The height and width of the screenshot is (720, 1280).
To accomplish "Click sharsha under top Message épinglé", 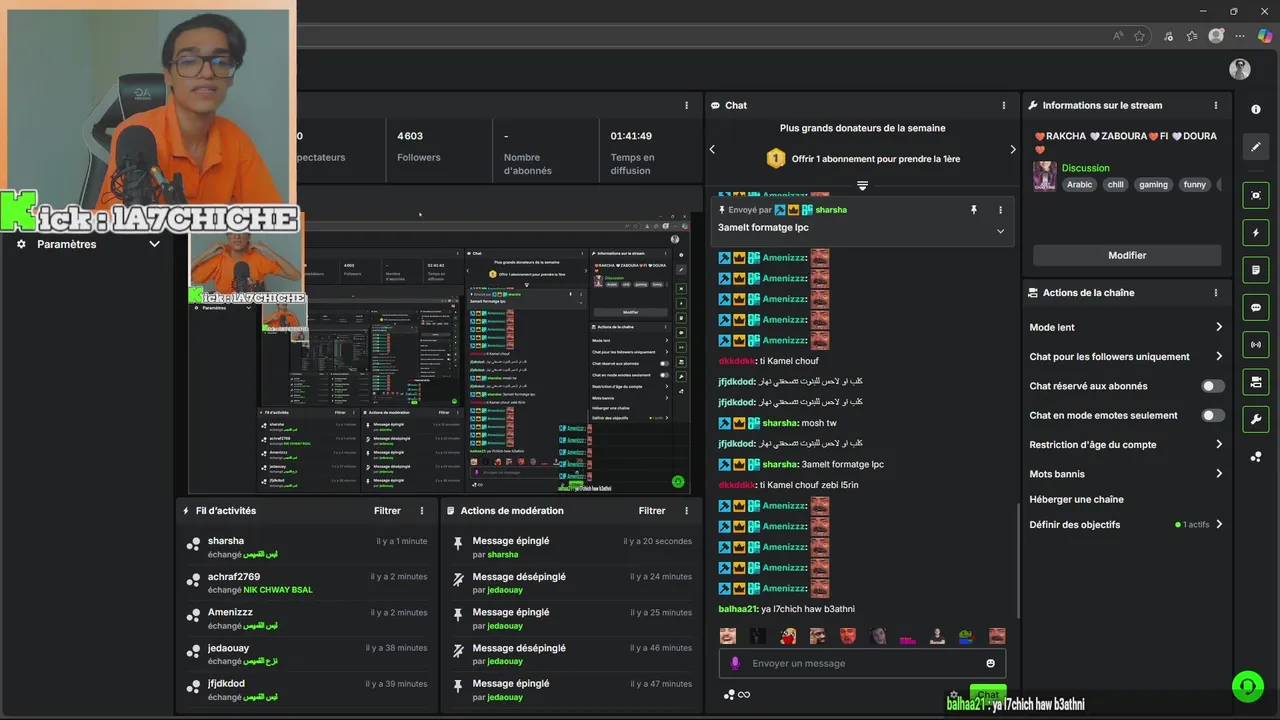I will [x=503, y=554].
